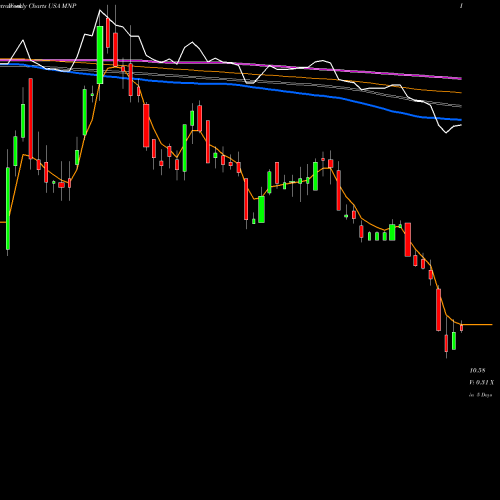Click the 'Days' label under the volume reading
Image resolution: width=500 pixels, height=500 pixels.
click(x=486, y=395)
